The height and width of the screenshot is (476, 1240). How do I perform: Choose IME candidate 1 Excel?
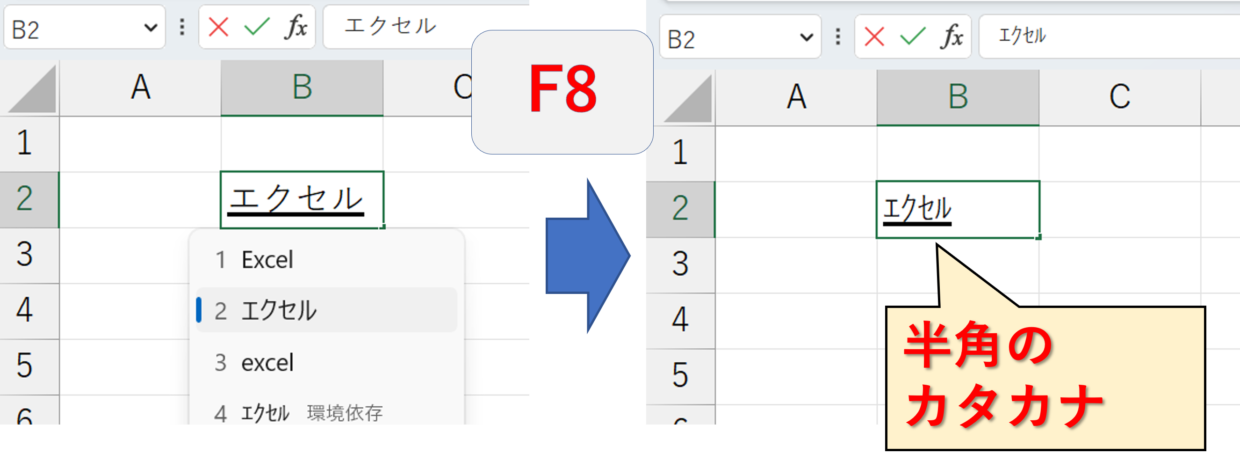pos(267,260)
